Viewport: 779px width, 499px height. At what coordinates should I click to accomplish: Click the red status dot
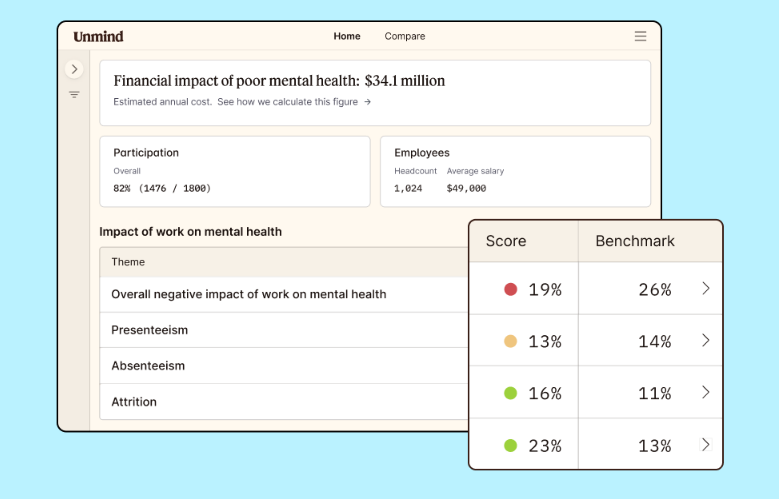click(x=510, y=290)
